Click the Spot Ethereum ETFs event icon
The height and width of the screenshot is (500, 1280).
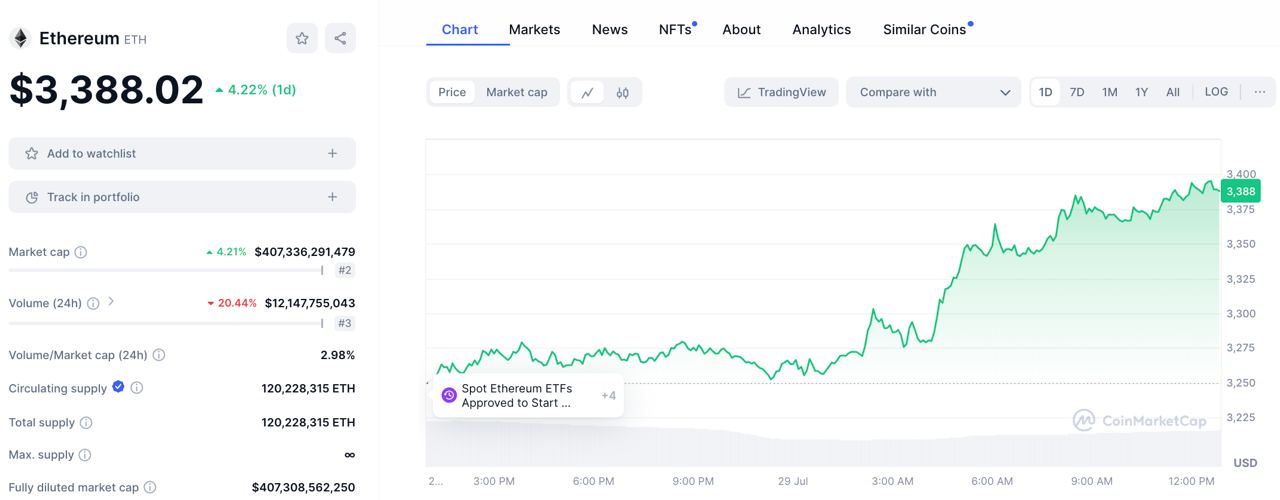click(x=449, y=396)
